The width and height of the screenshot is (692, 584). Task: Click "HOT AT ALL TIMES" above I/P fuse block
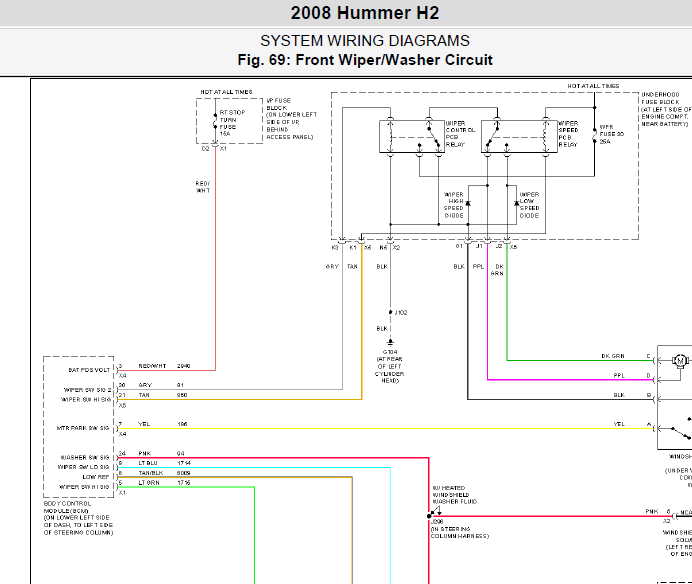(x=226, y=92)
